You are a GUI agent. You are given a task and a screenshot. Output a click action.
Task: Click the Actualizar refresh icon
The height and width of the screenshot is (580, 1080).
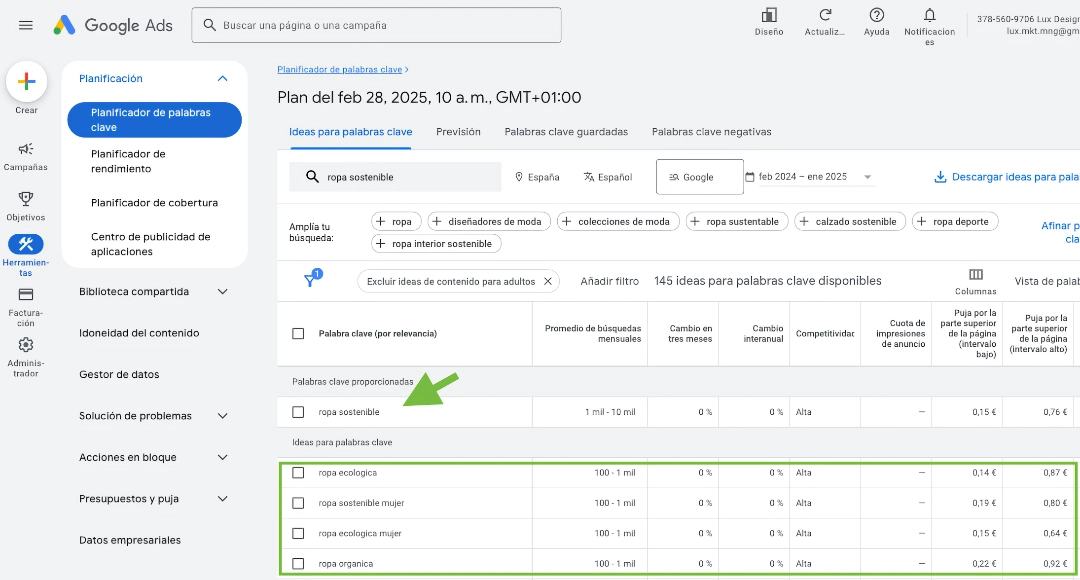pyautogui.click(x=825, y=15)
